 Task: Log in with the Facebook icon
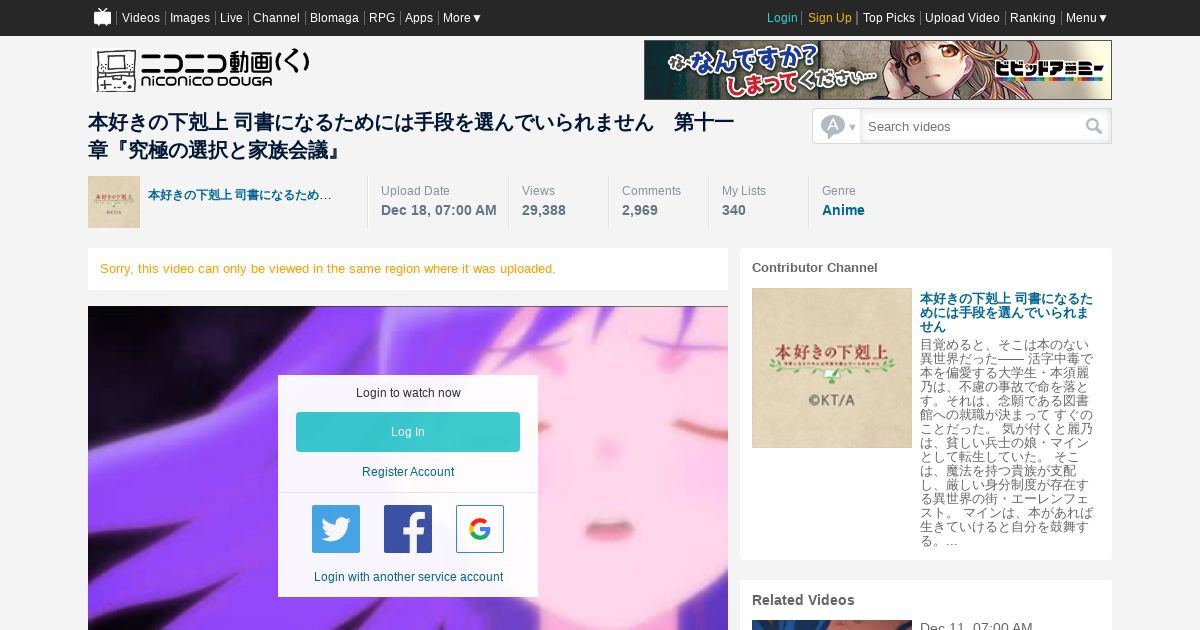(x=408, y=529)
